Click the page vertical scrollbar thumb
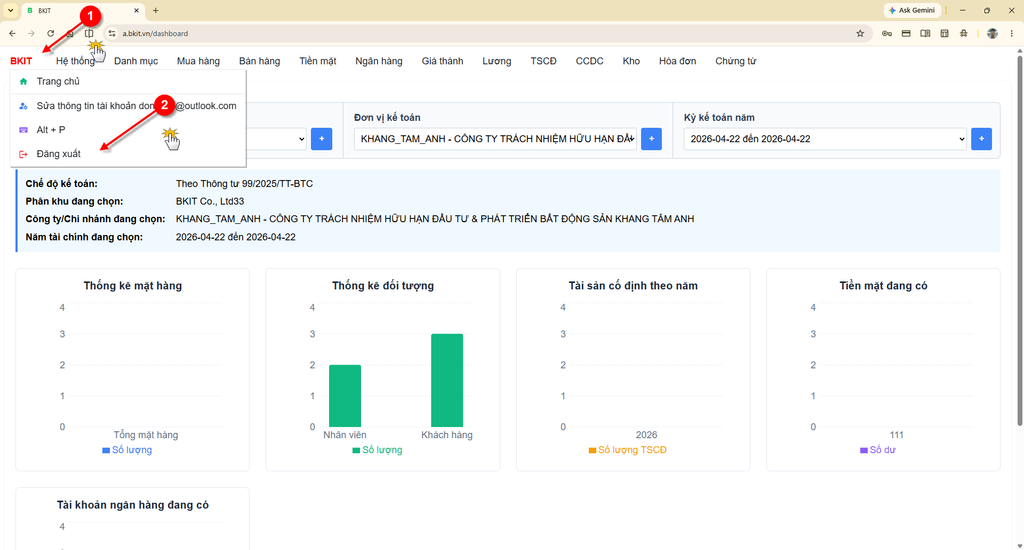The image size is (1024, 550). (1019, 241)
